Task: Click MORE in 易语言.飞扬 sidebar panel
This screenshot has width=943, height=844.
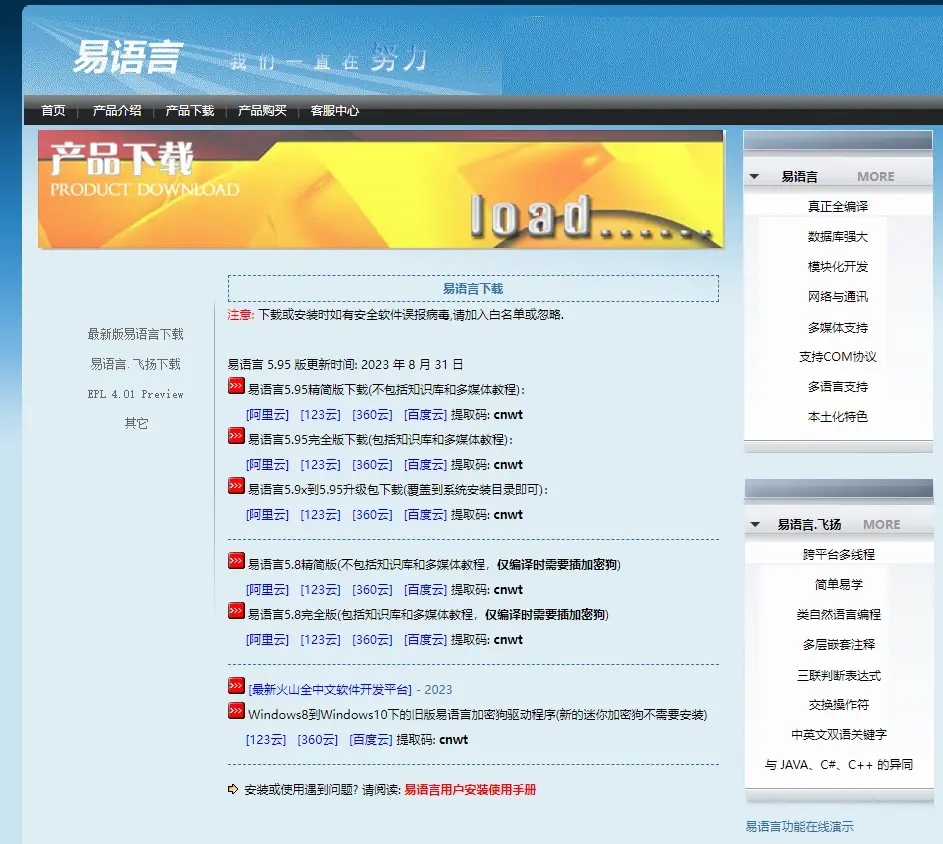Action: pos(882,524)
